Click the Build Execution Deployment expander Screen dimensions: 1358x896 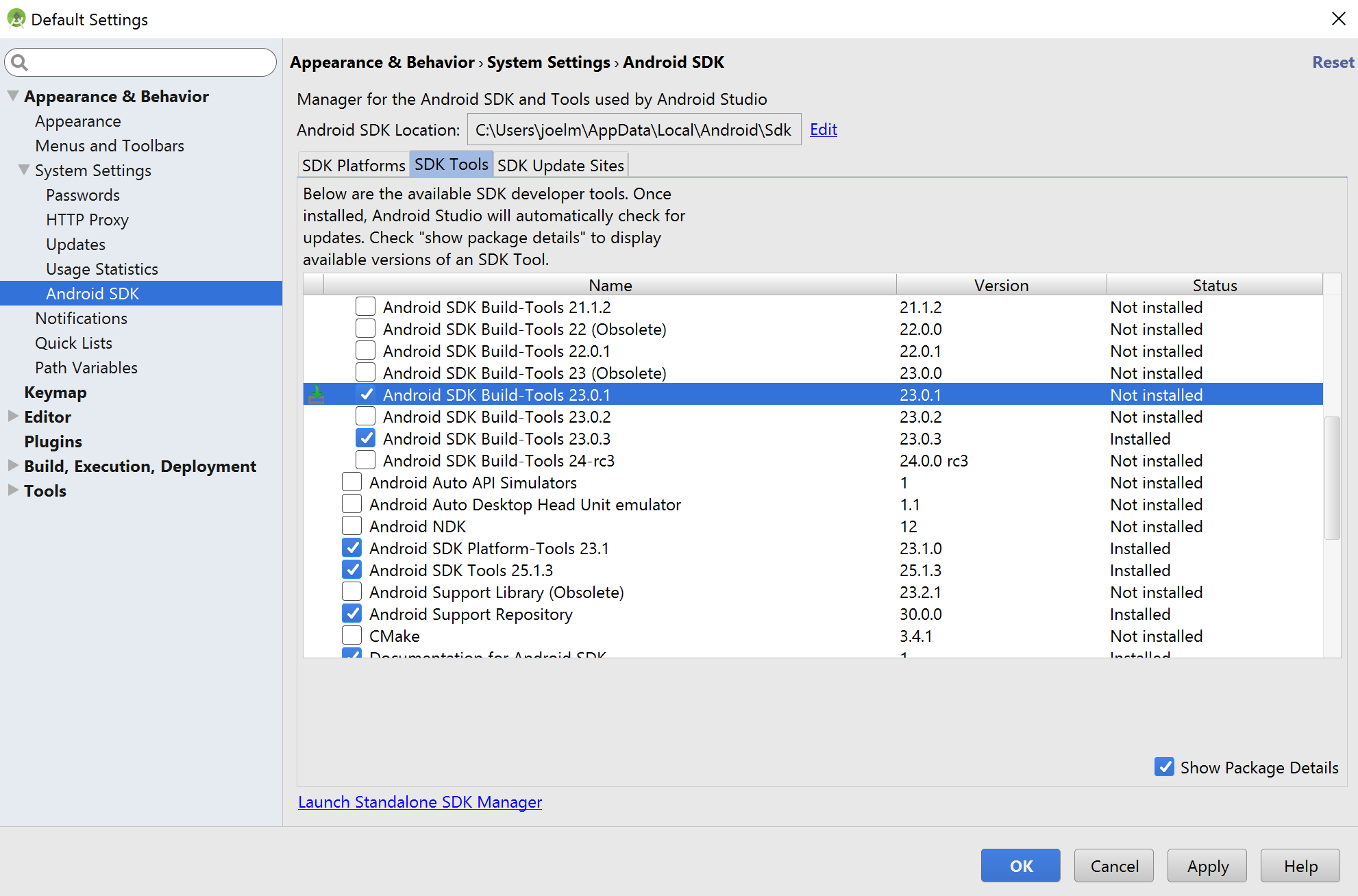click(12, 466)
